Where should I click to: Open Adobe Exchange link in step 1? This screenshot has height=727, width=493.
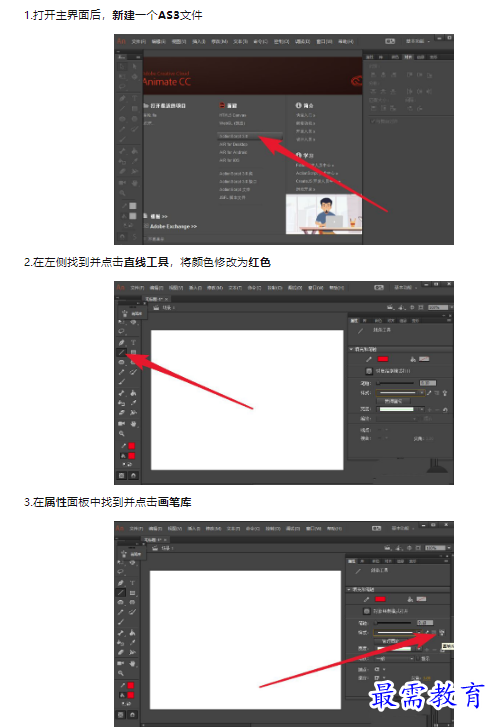(173, 226)
